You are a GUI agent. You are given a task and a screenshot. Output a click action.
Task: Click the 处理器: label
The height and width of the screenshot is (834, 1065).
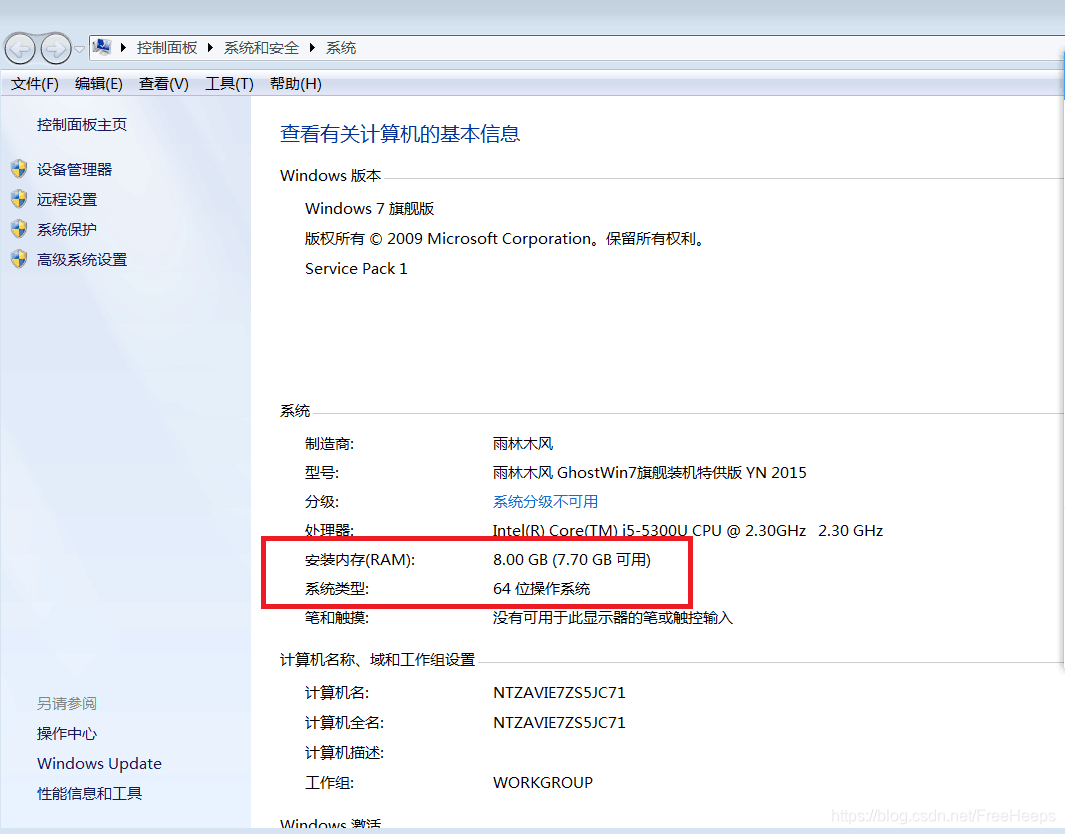[x=329, y=530]
